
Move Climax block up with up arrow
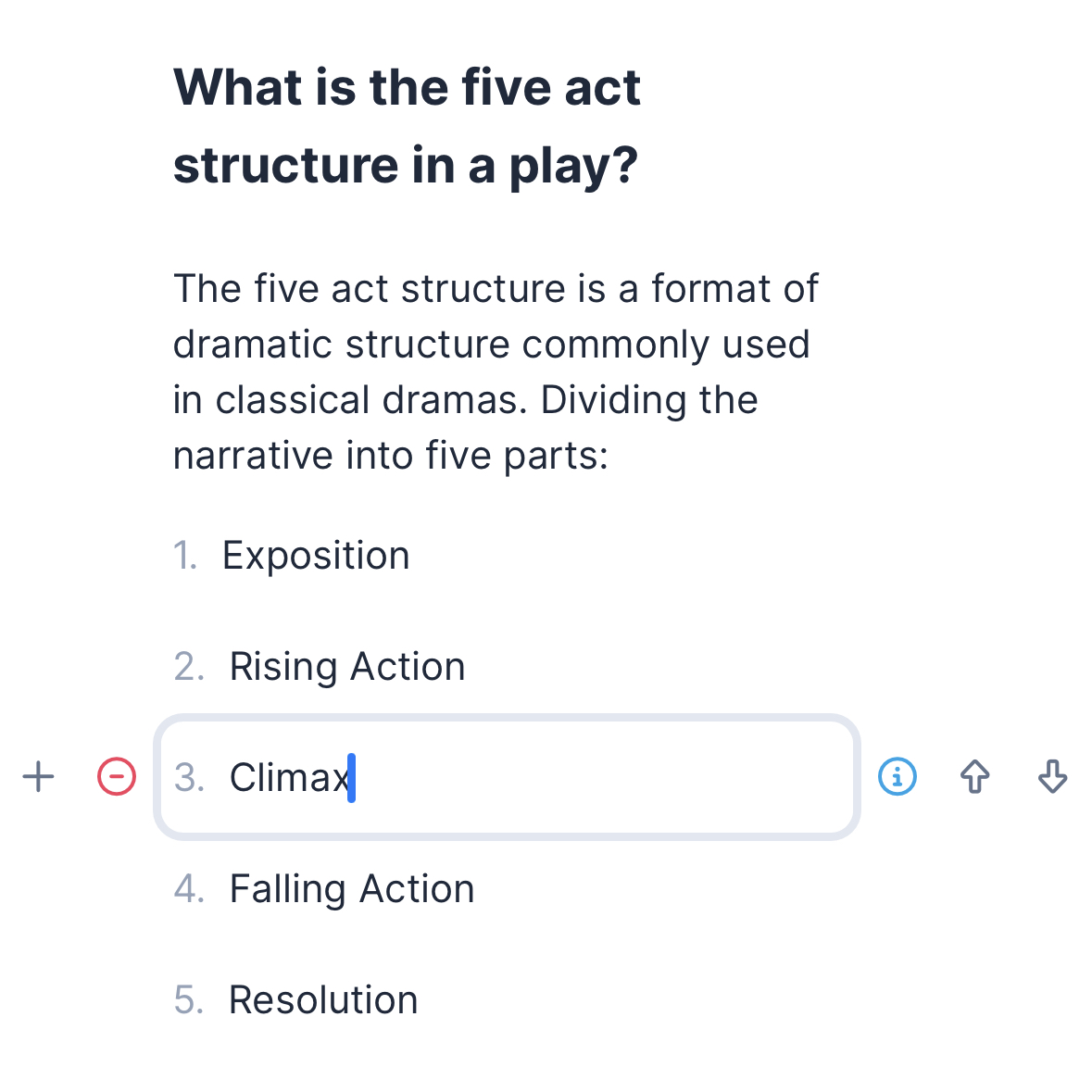coord(975,776)
